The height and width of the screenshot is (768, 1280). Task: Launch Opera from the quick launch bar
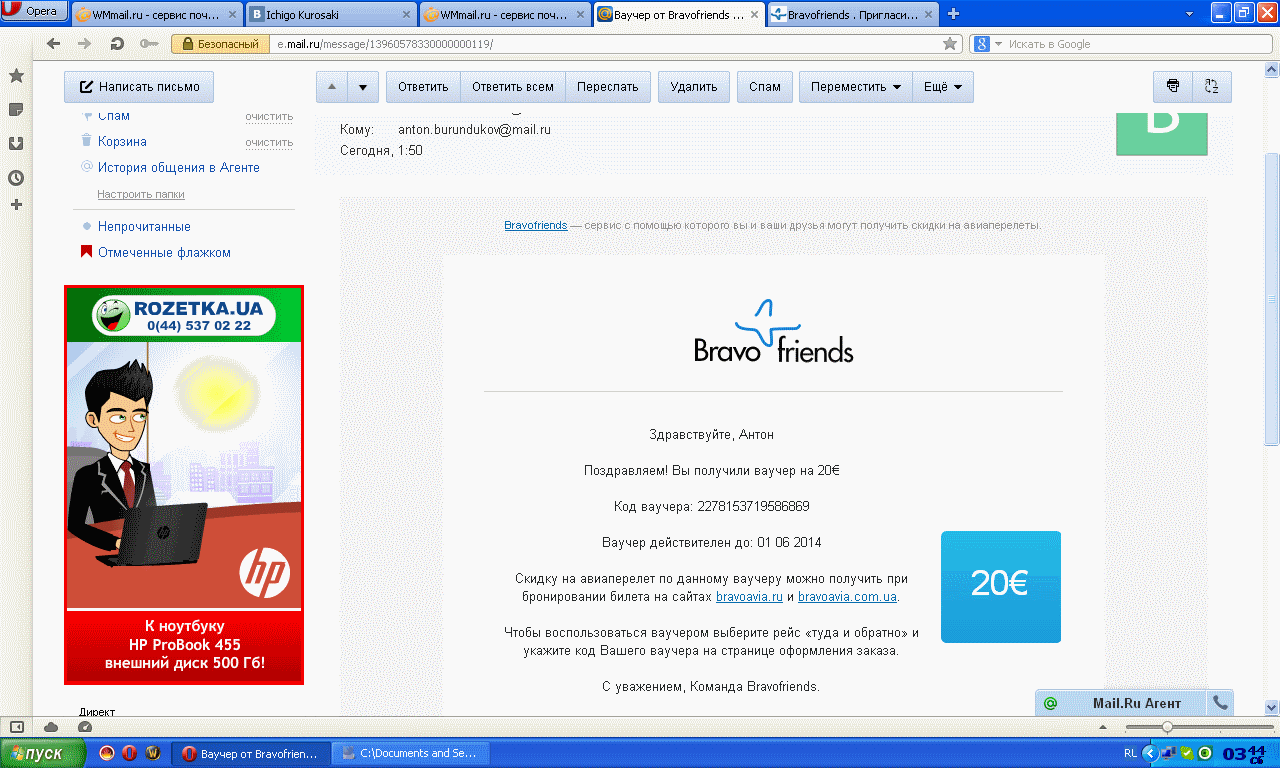pyautogui.click(x=130, y=753)
